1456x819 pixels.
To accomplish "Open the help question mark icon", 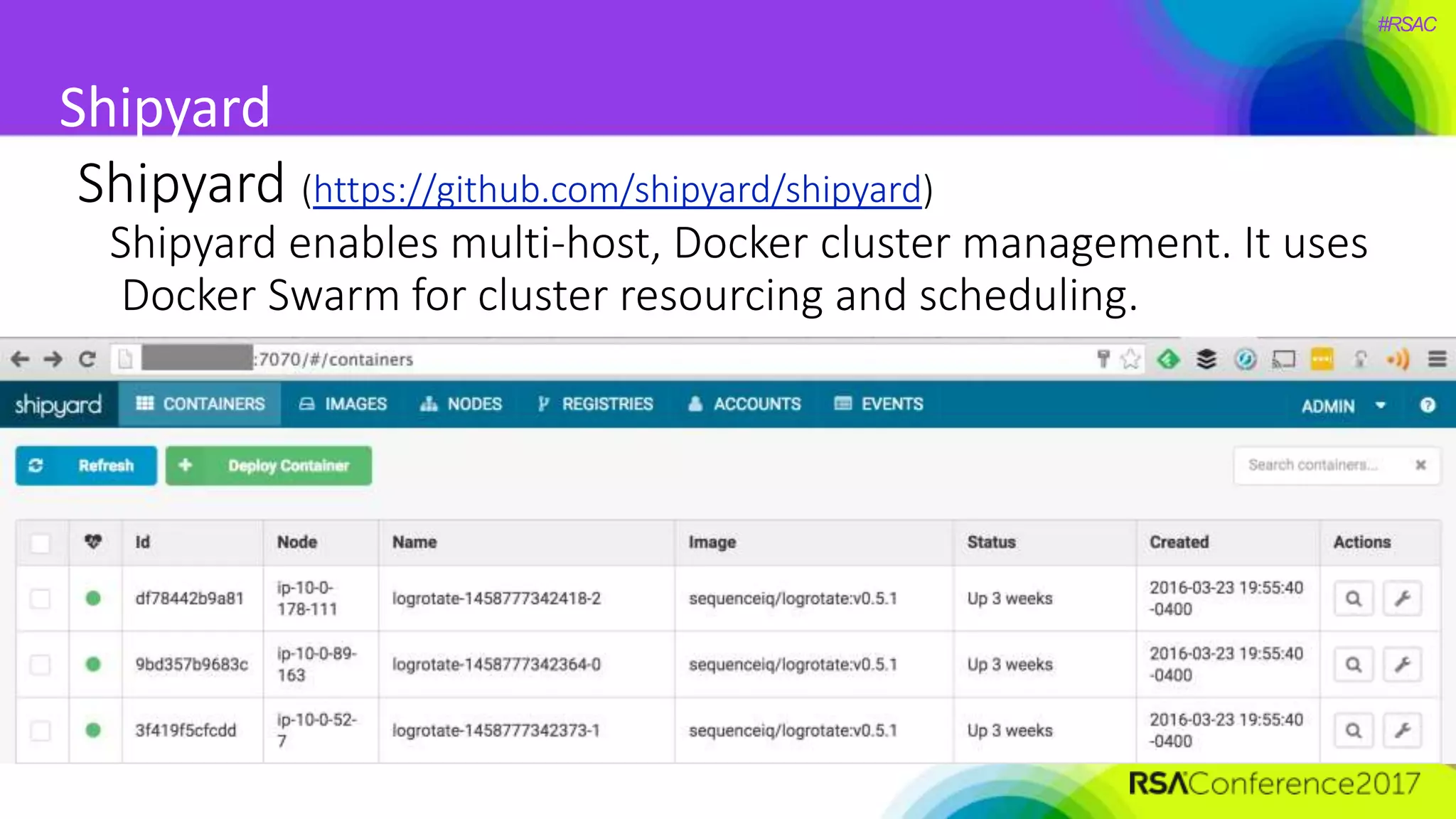I will coord(1428,405).
